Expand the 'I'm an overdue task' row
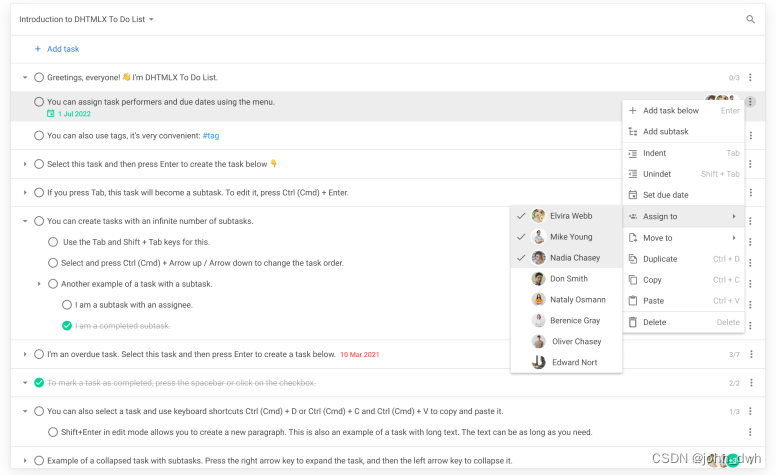Screen dimensions: 776x475 [x=25, y=354]
